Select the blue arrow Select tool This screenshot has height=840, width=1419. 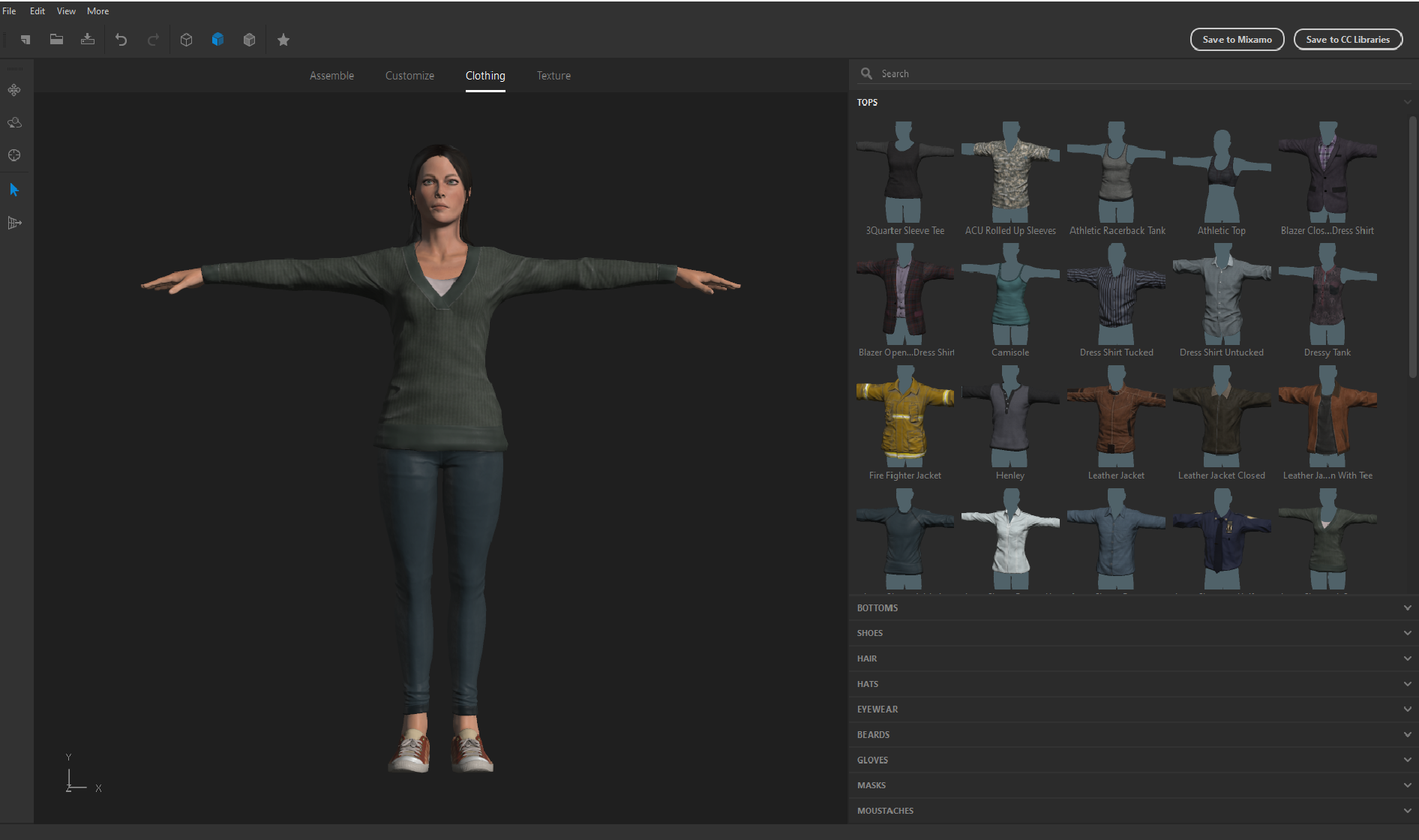tap(14, 190)
